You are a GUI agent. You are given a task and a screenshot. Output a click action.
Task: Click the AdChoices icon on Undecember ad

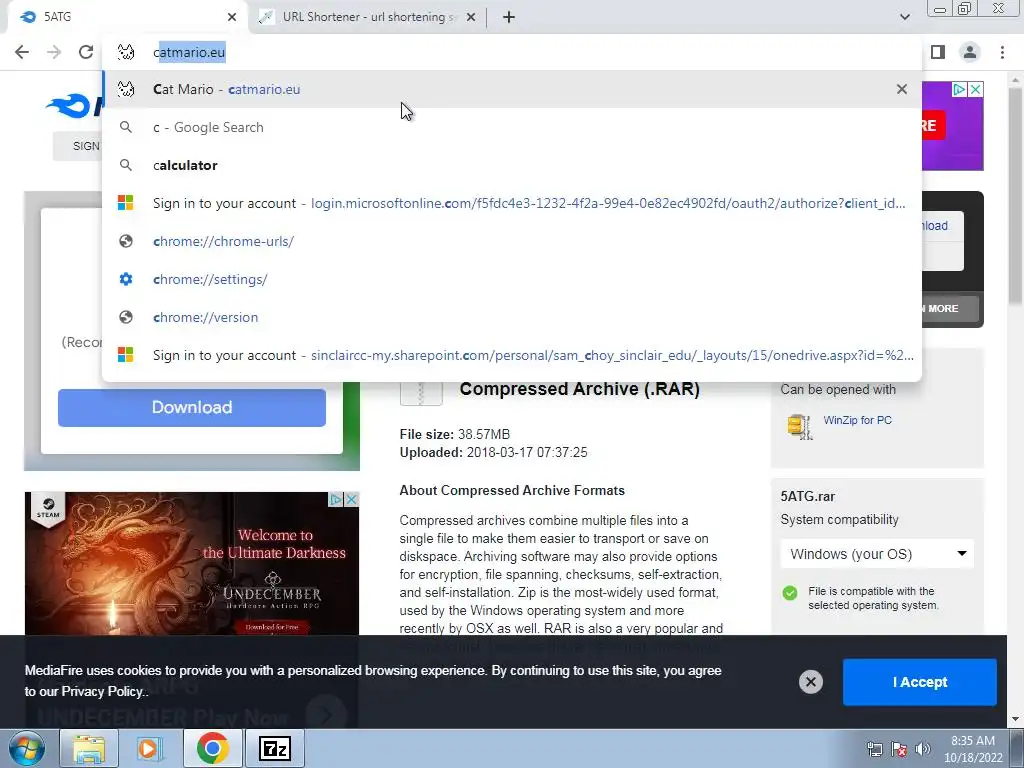(336, 500)
